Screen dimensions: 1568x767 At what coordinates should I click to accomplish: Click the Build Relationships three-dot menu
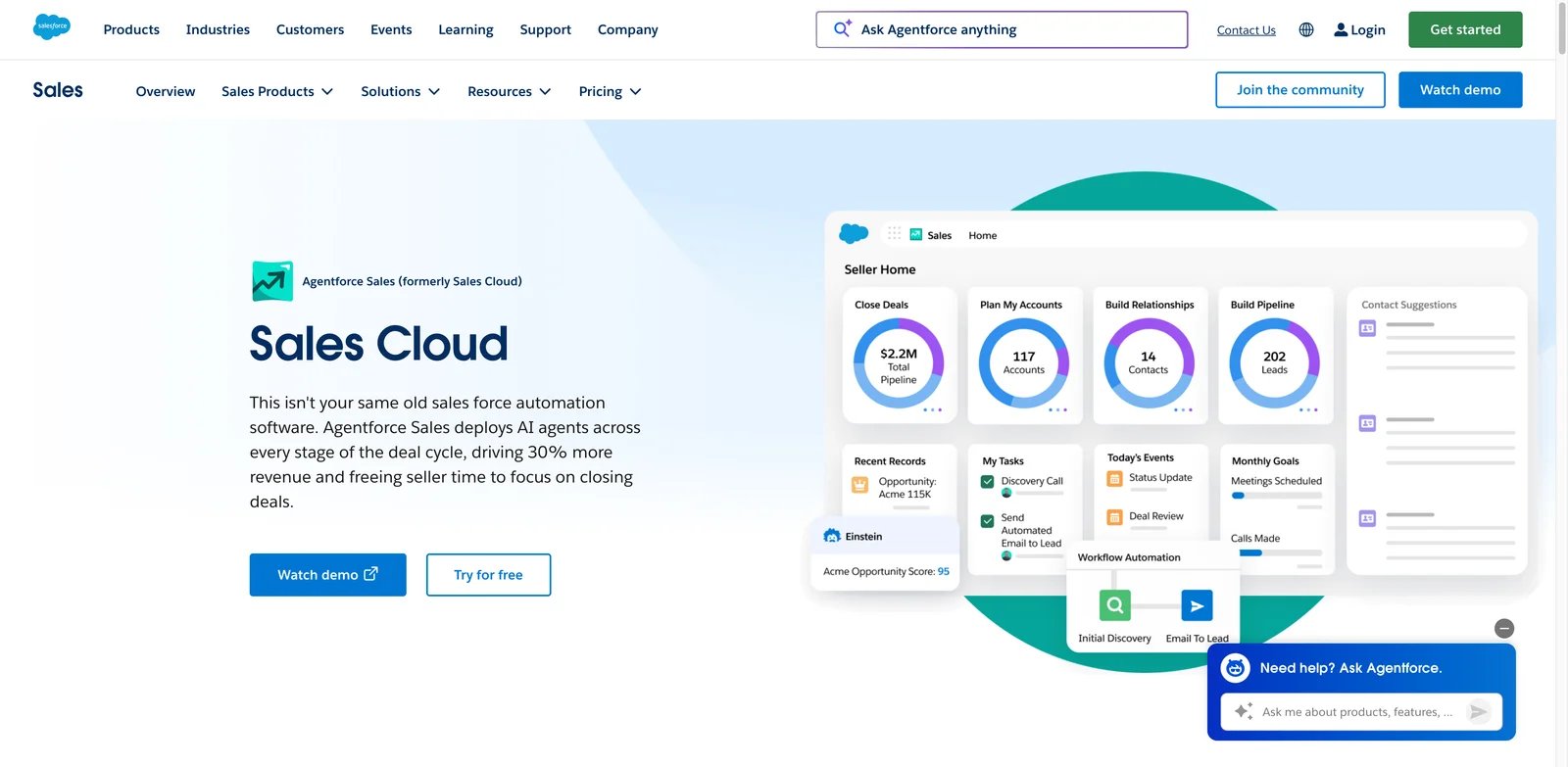click(x=1183, y=409)
